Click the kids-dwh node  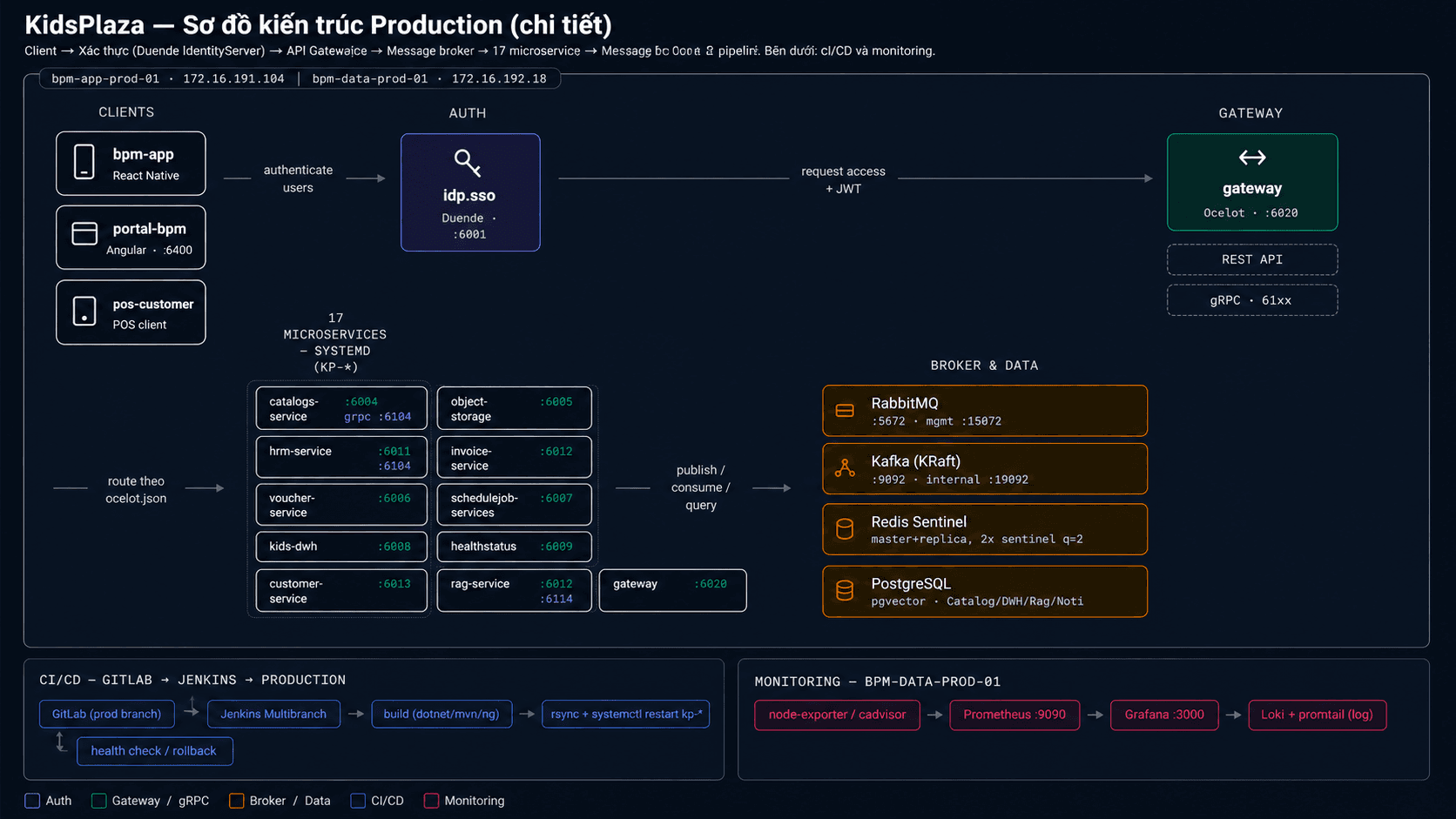pyautogui.click(x=341, y=547)
